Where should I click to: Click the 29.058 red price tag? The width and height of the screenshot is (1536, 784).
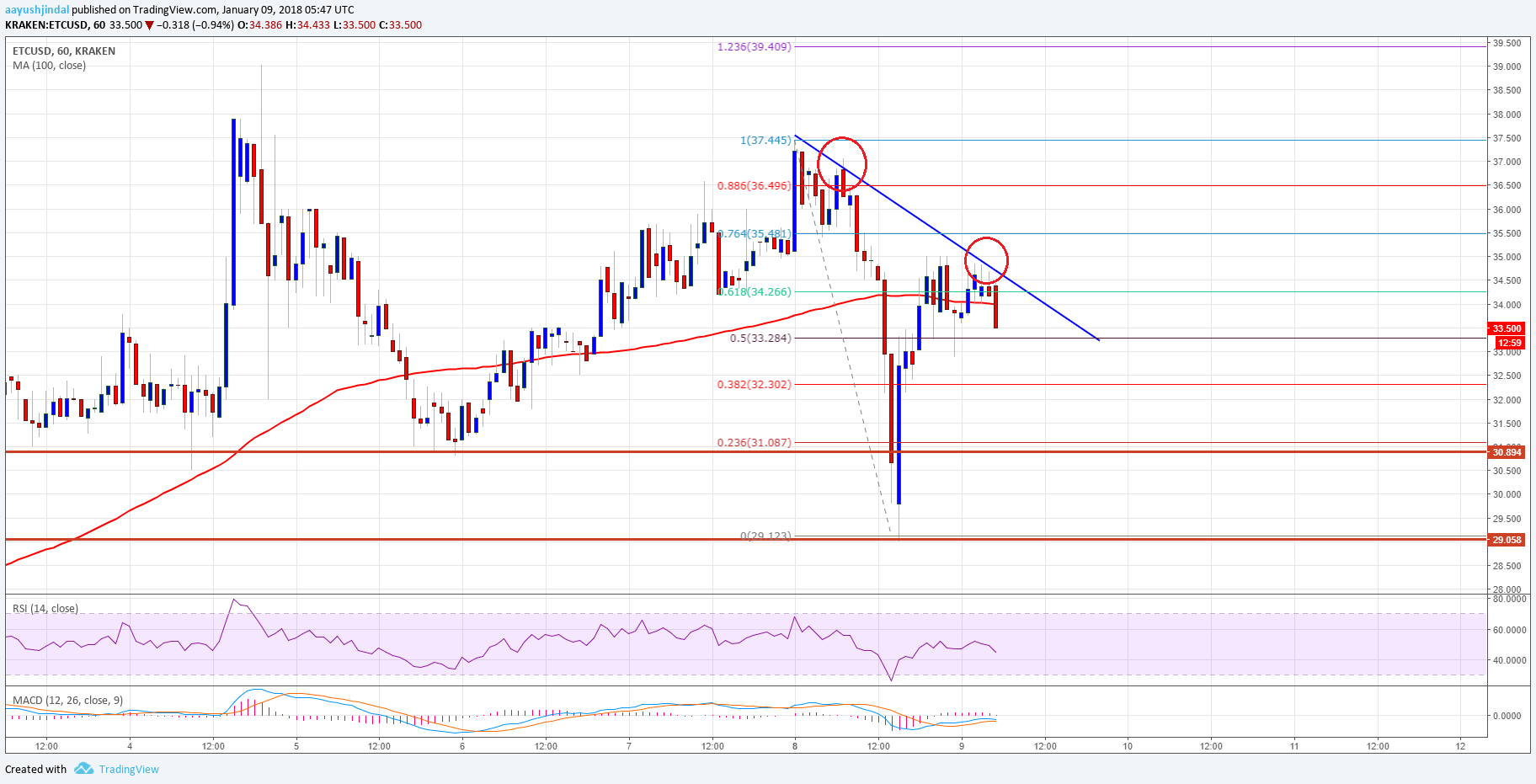click(x=1507, y=540)
